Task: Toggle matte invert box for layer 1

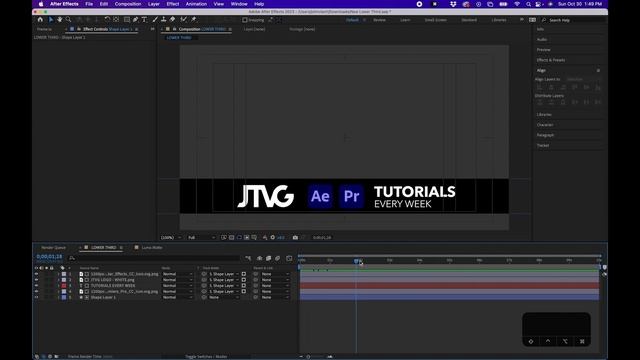Action: 244,274
